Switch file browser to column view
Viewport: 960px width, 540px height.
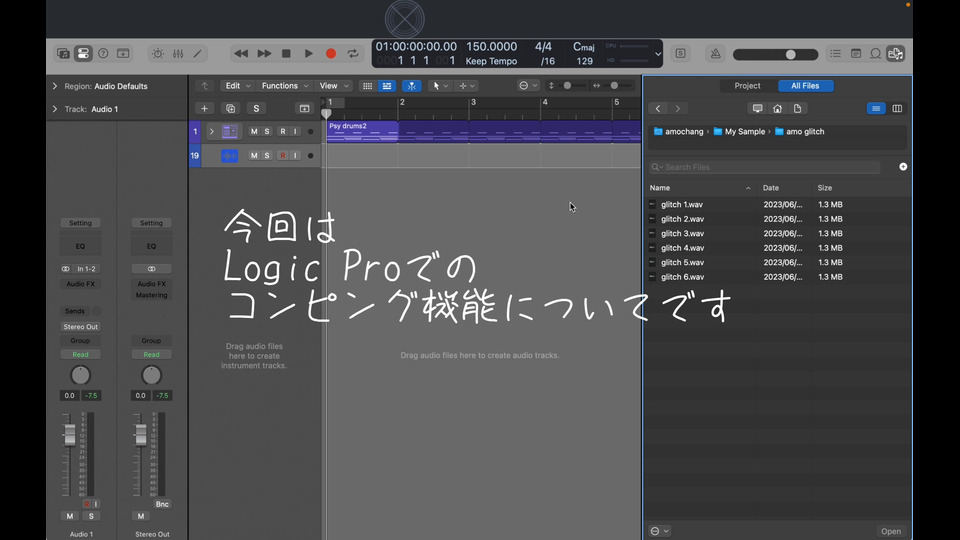tap(897, 108)
